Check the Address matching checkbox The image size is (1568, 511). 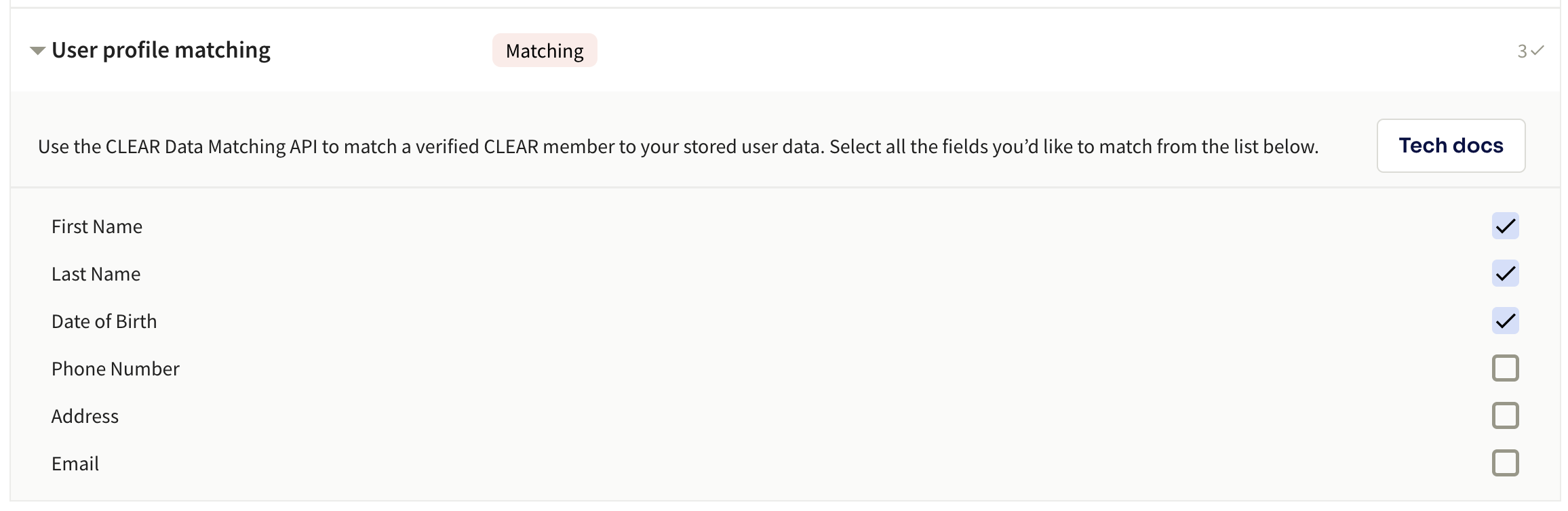pyautogui.click(x=1505, y=416)
